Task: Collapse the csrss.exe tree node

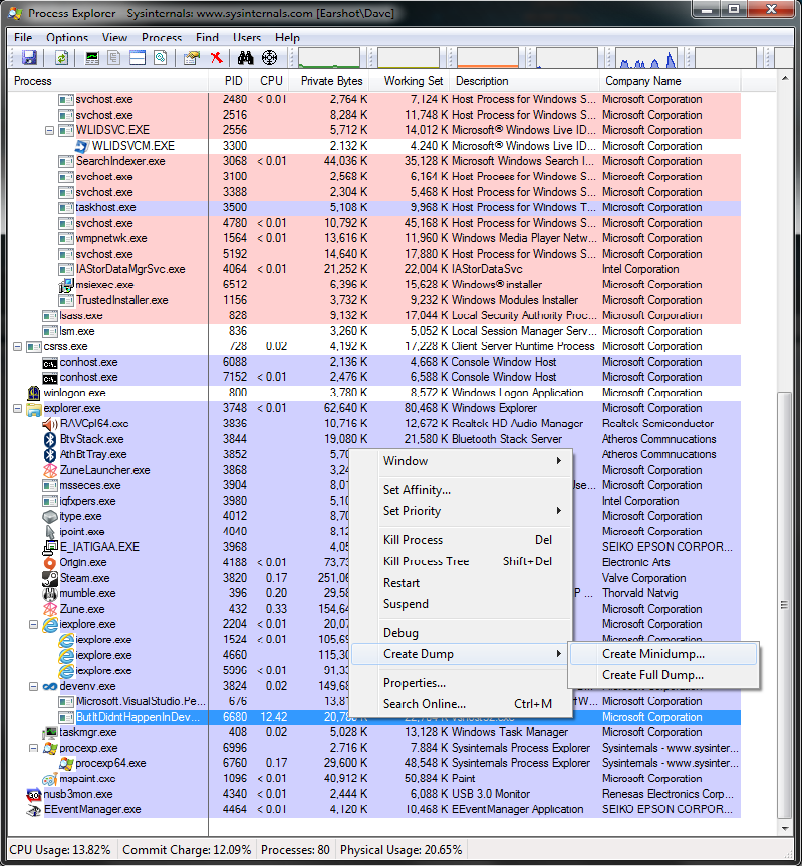Action: [x=17, y=346]
